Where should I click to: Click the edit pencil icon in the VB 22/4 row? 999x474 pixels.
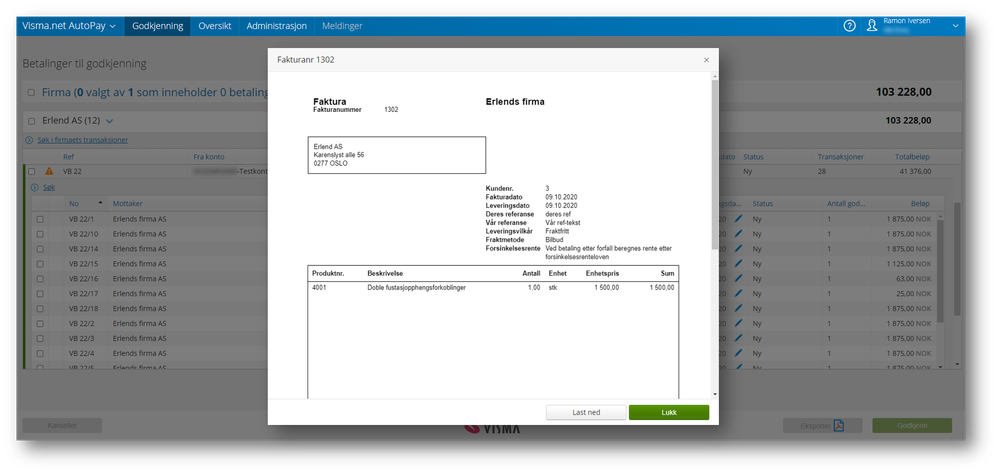pyautogui.click(x=739, y=354)
